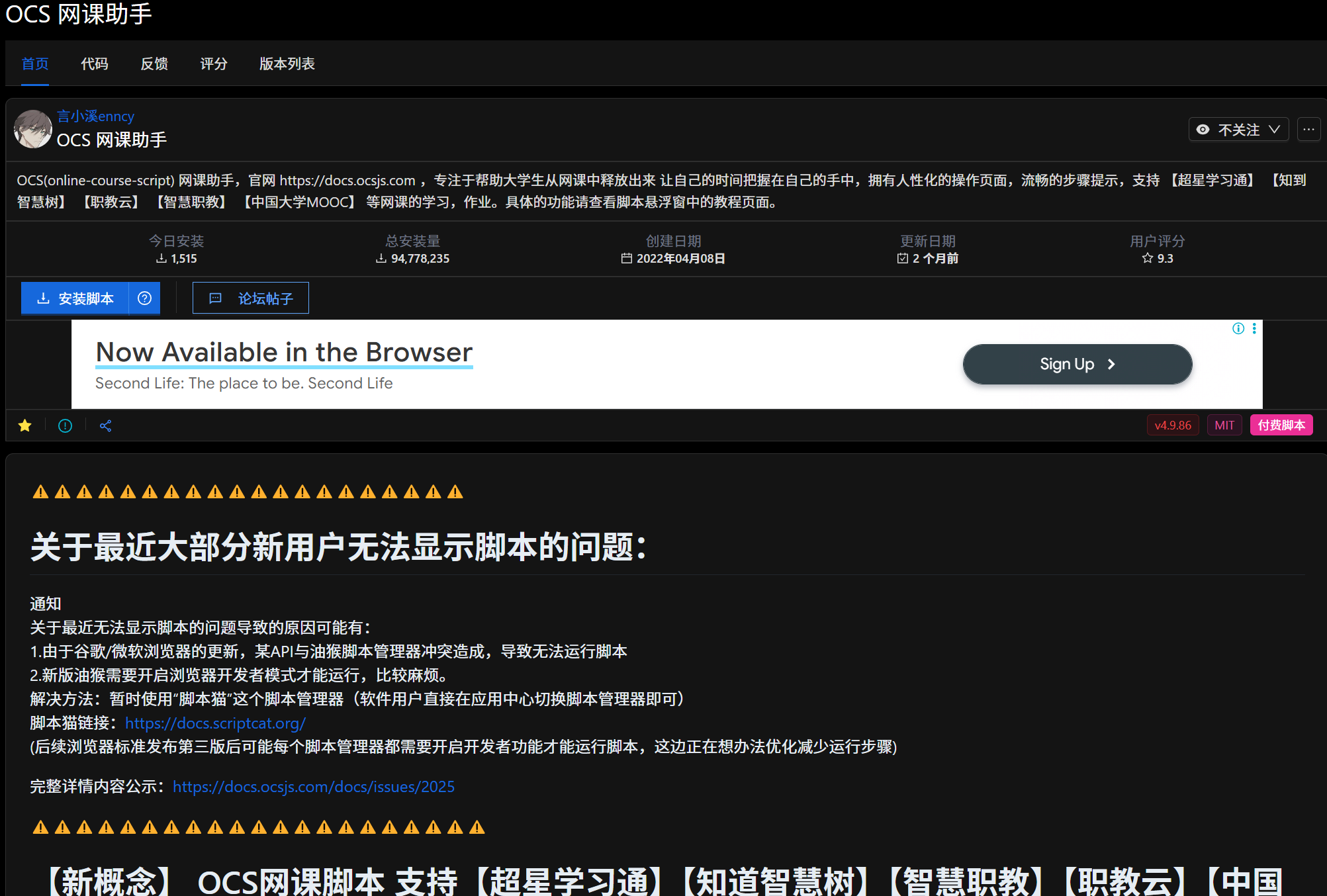Click the v4.9.86 version tag
This screenshot has height=896, width=1327.
click(x=1172, y=426)
